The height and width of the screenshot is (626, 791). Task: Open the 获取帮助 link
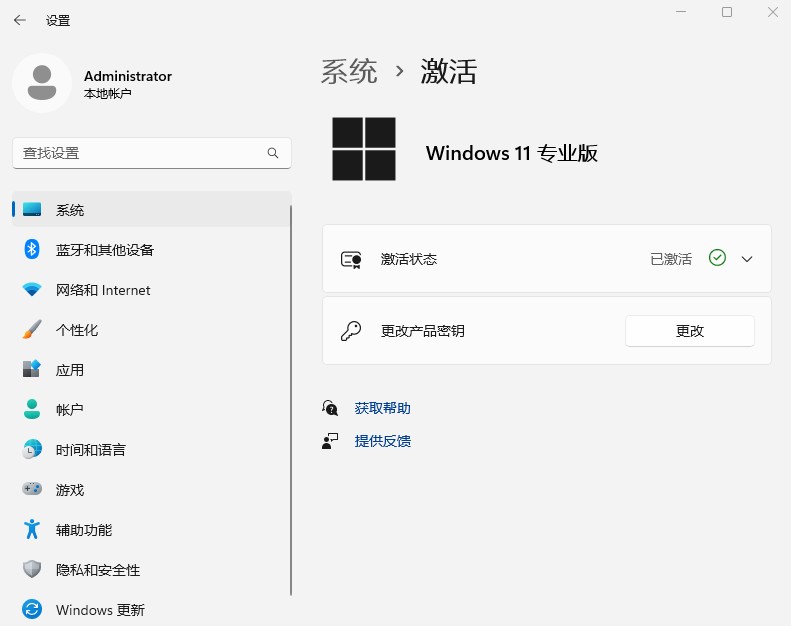(x=382, y=408)
